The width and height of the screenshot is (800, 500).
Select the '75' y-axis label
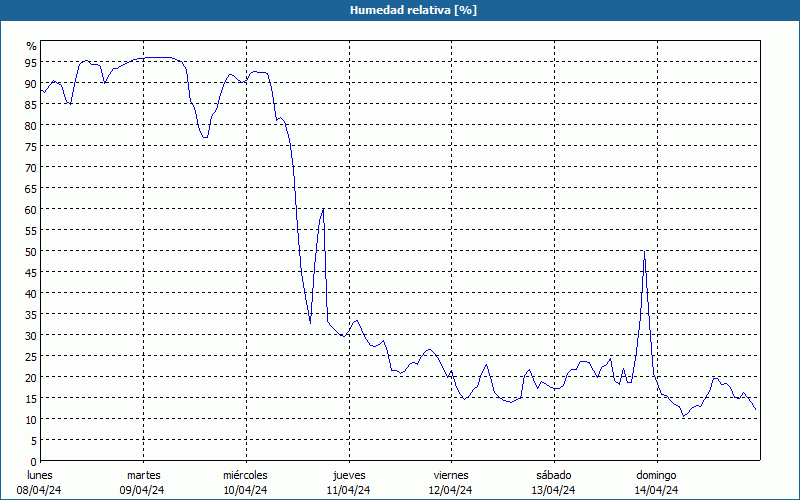[x=31, y=146]
